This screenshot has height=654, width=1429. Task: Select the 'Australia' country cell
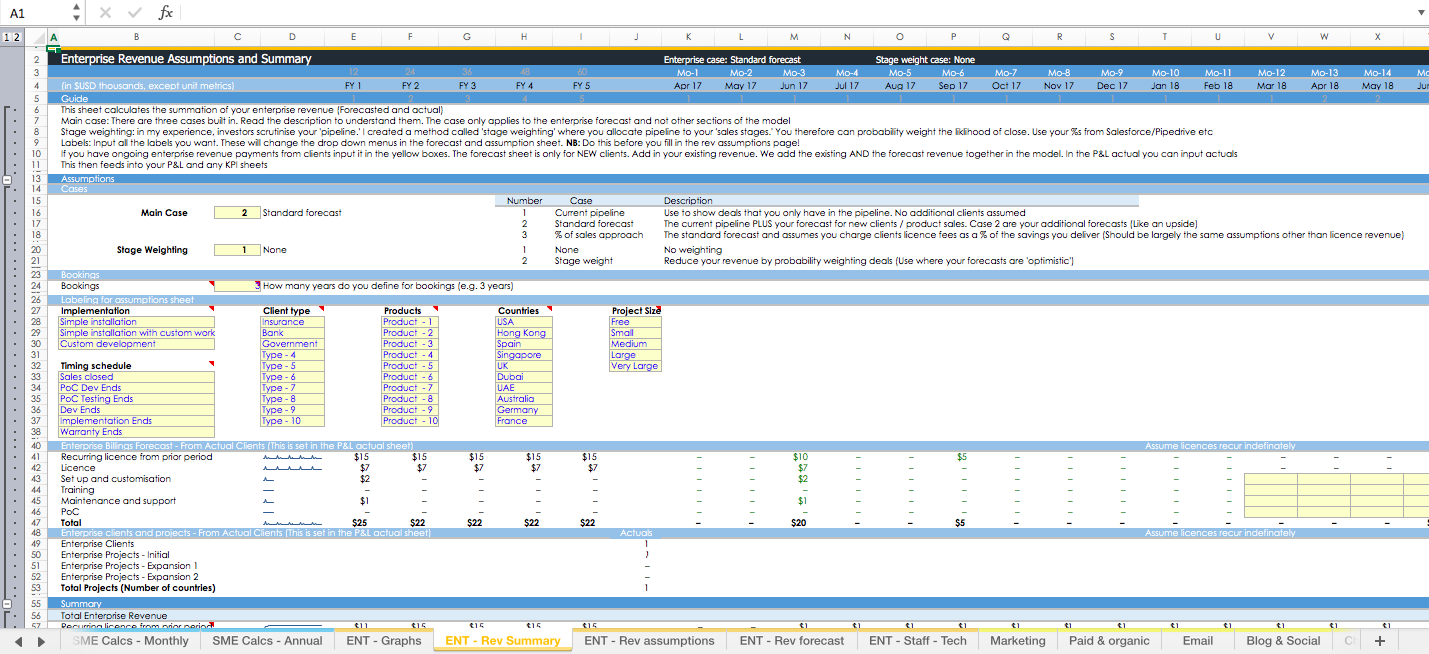[522, 399]
